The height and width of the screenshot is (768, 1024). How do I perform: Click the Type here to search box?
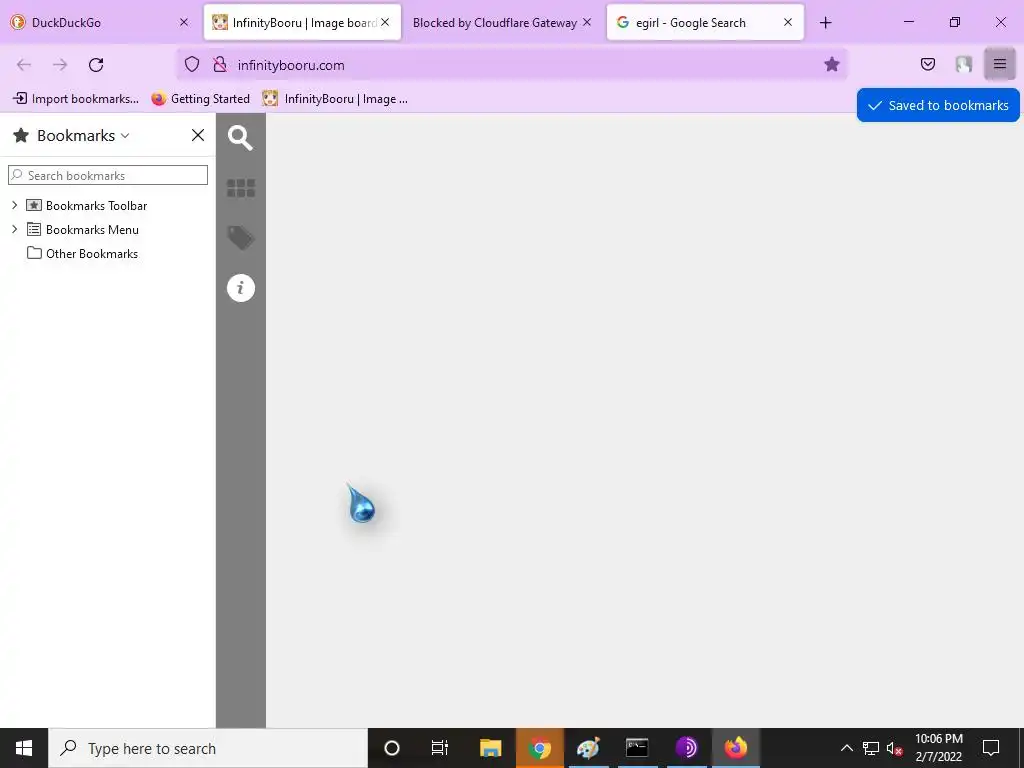click(x=208, y=748)
